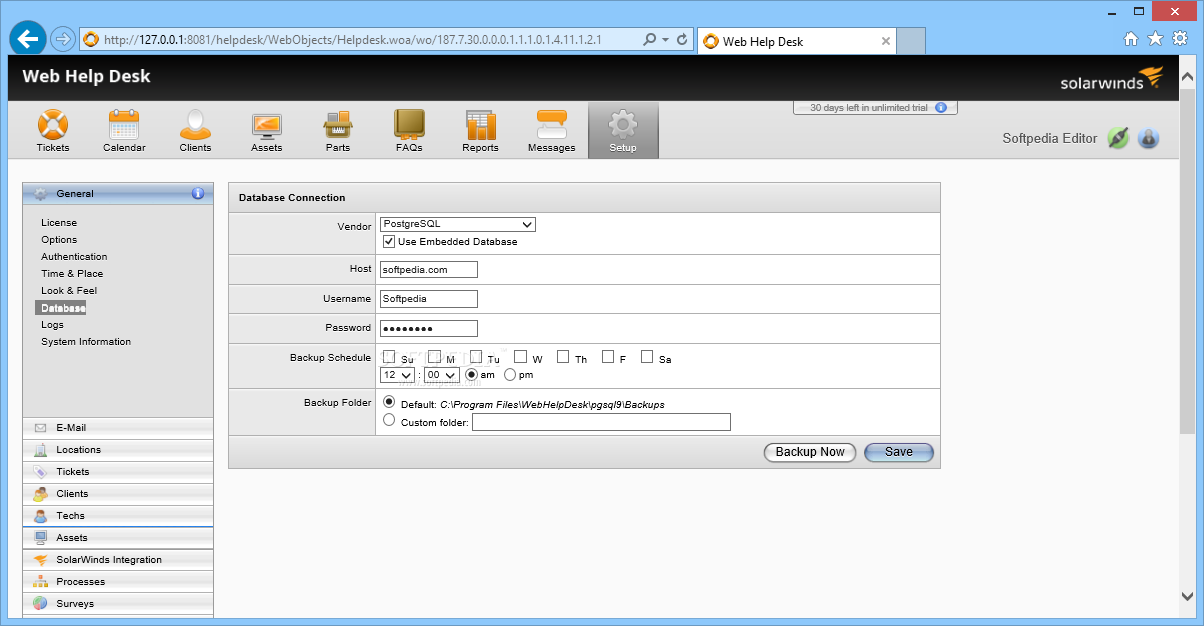
Task: Check the M backup schedule checkbox
Action: point(434,357)
